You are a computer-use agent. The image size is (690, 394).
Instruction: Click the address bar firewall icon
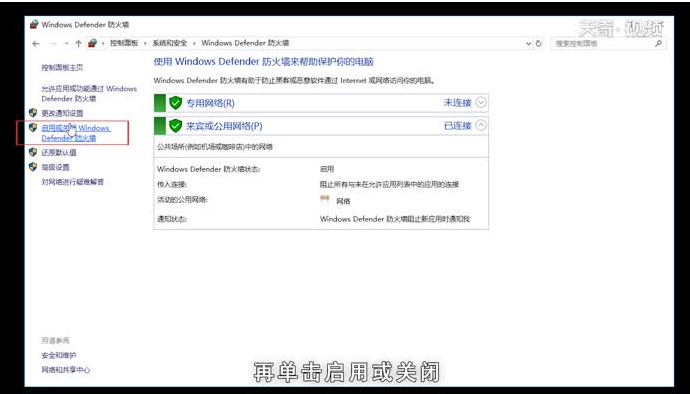click(x=92, y=43)
